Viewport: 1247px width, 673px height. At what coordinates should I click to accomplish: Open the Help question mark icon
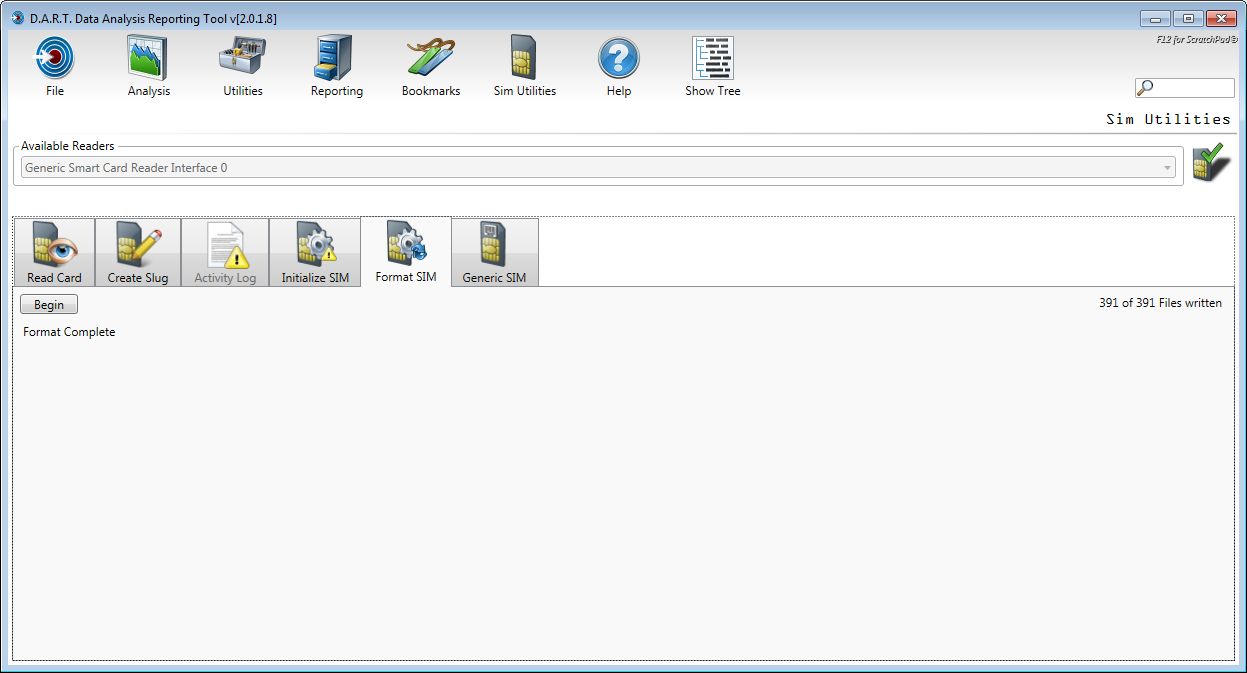619,58
